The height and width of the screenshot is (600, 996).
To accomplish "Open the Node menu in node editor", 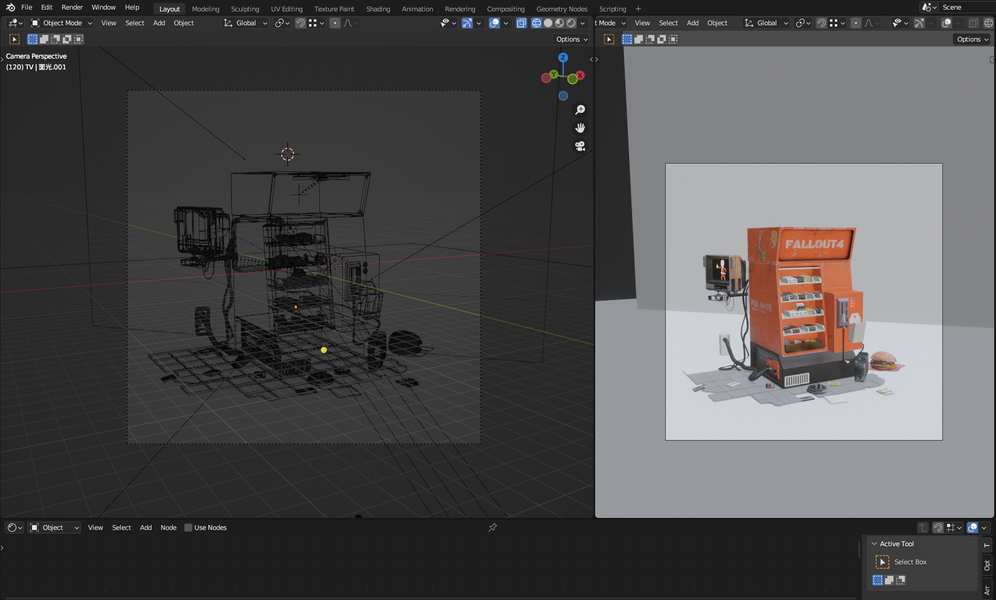I will (x=168, y=528).
